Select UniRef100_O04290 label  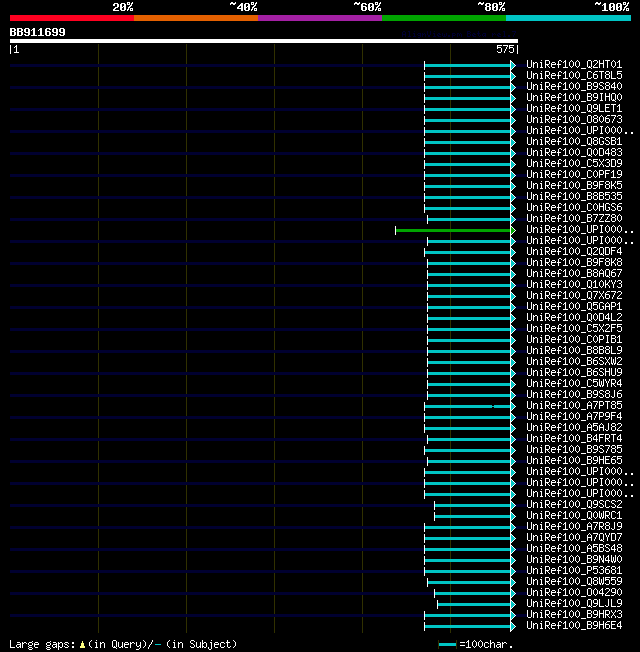[574, 592]
